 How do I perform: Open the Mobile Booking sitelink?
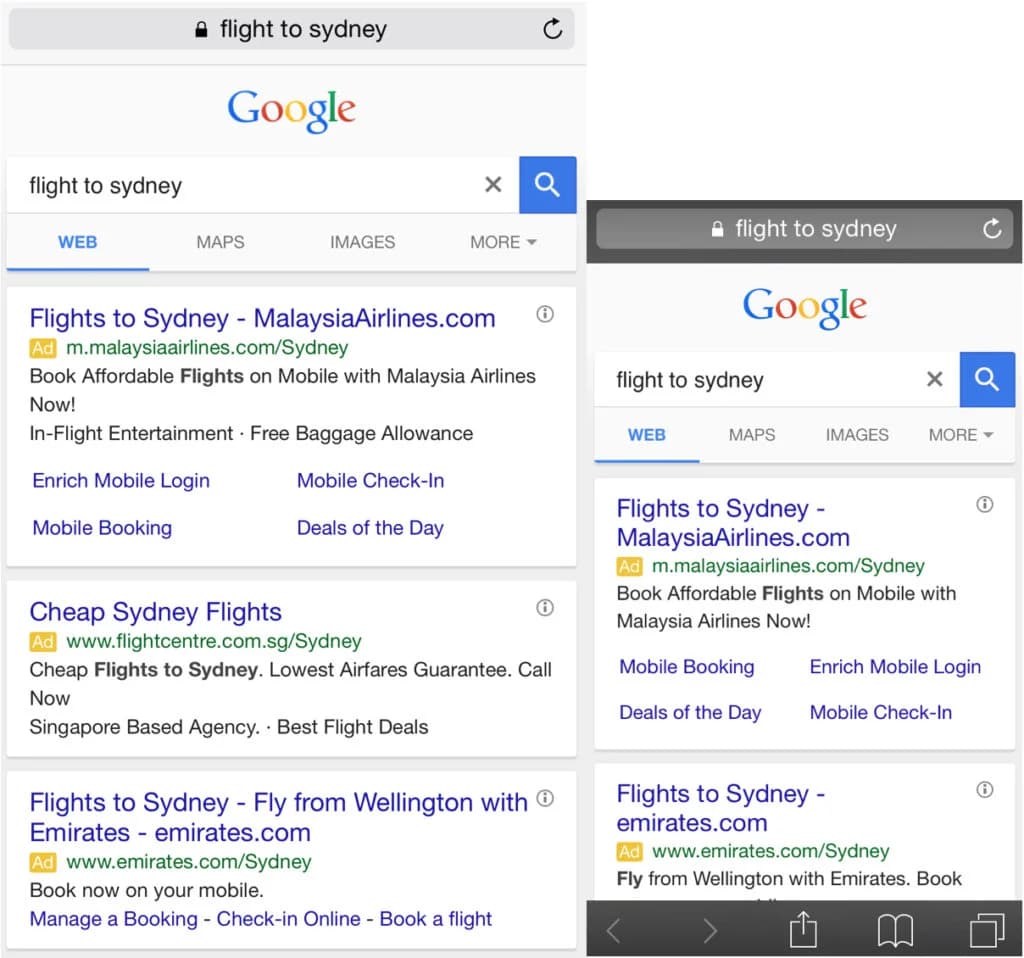click(101, 527)
